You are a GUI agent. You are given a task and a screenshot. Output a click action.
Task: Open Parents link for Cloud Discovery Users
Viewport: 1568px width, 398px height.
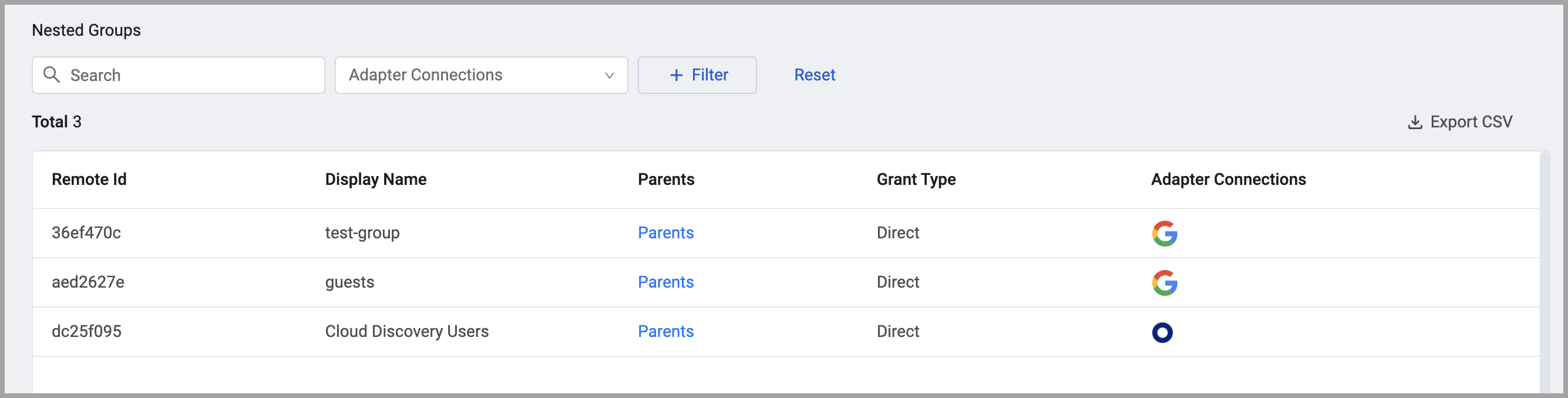tap(665, 331)
